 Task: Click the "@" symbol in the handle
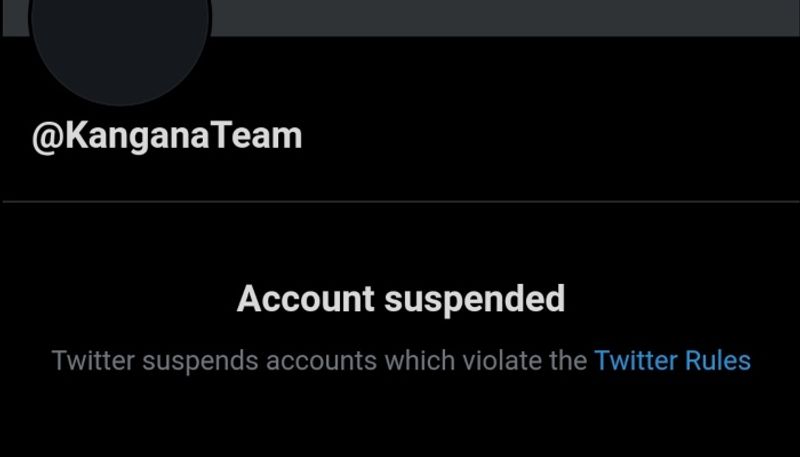click(48, 136)
